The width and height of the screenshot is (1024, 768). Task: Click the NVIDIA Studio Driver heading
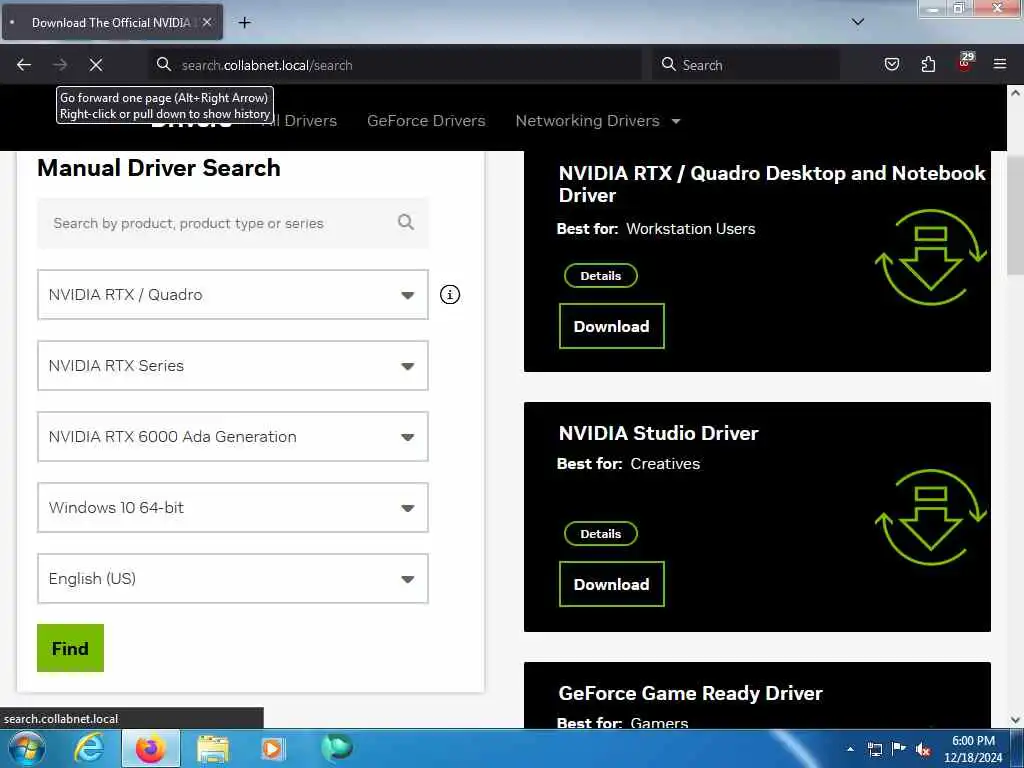coord(658,433)
